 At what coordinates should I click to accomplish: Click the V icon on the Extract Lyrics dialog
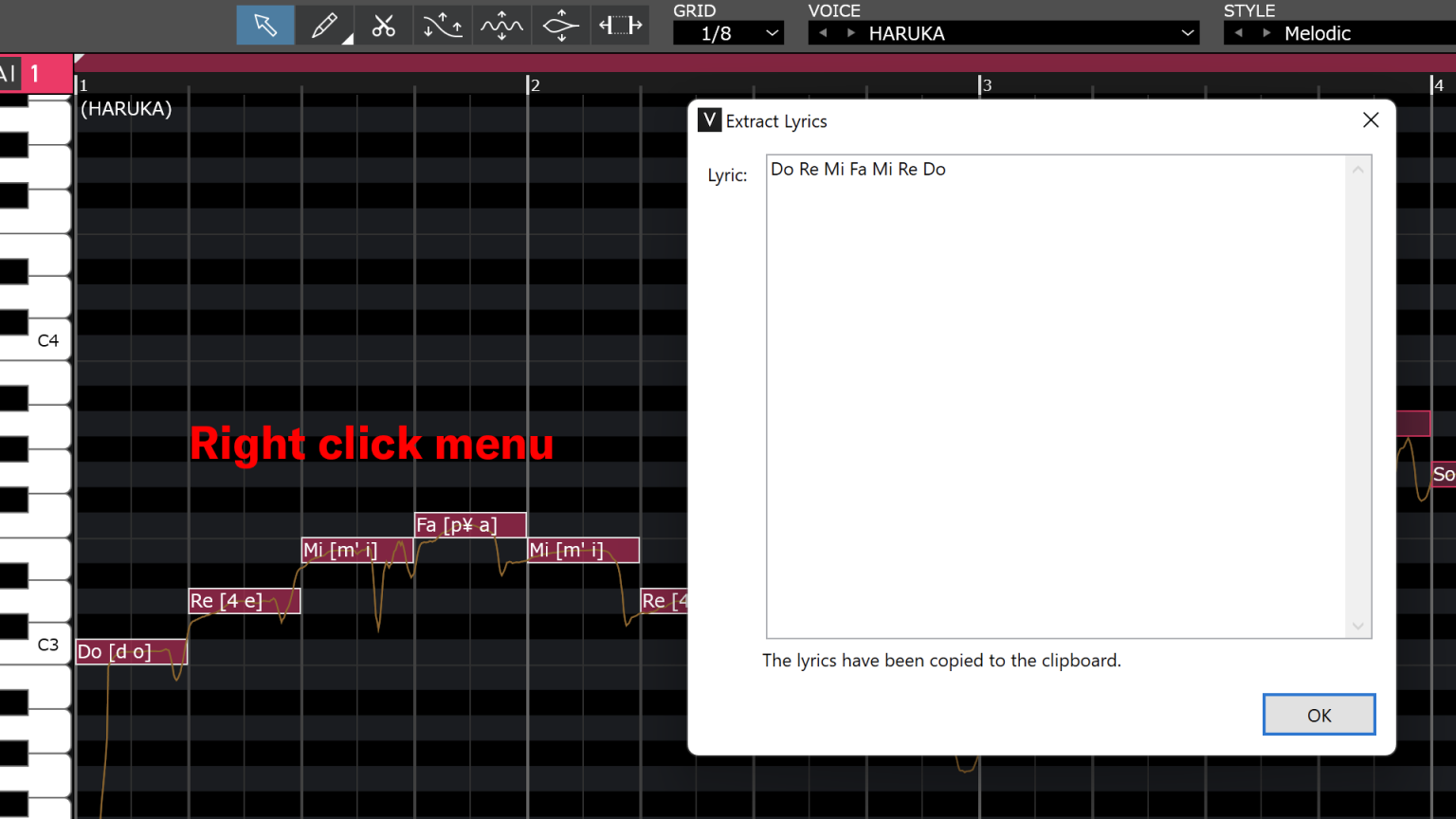(708, 120)
